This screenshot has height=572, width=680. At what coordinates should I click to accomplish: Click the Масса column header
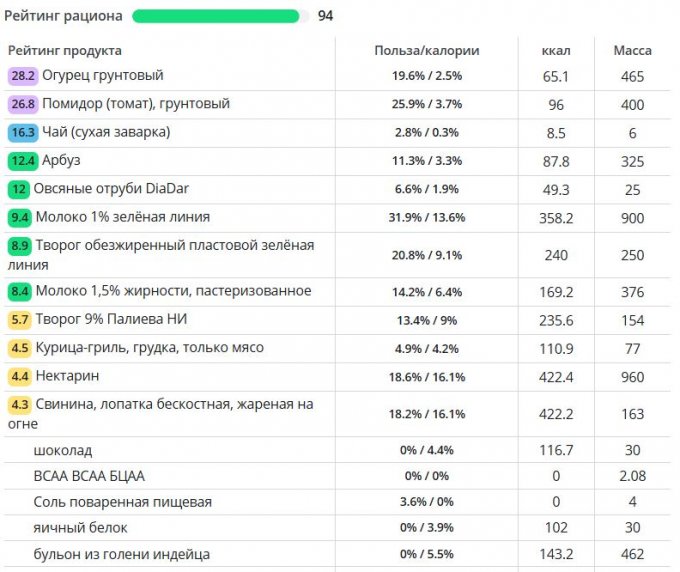[632, 50]
